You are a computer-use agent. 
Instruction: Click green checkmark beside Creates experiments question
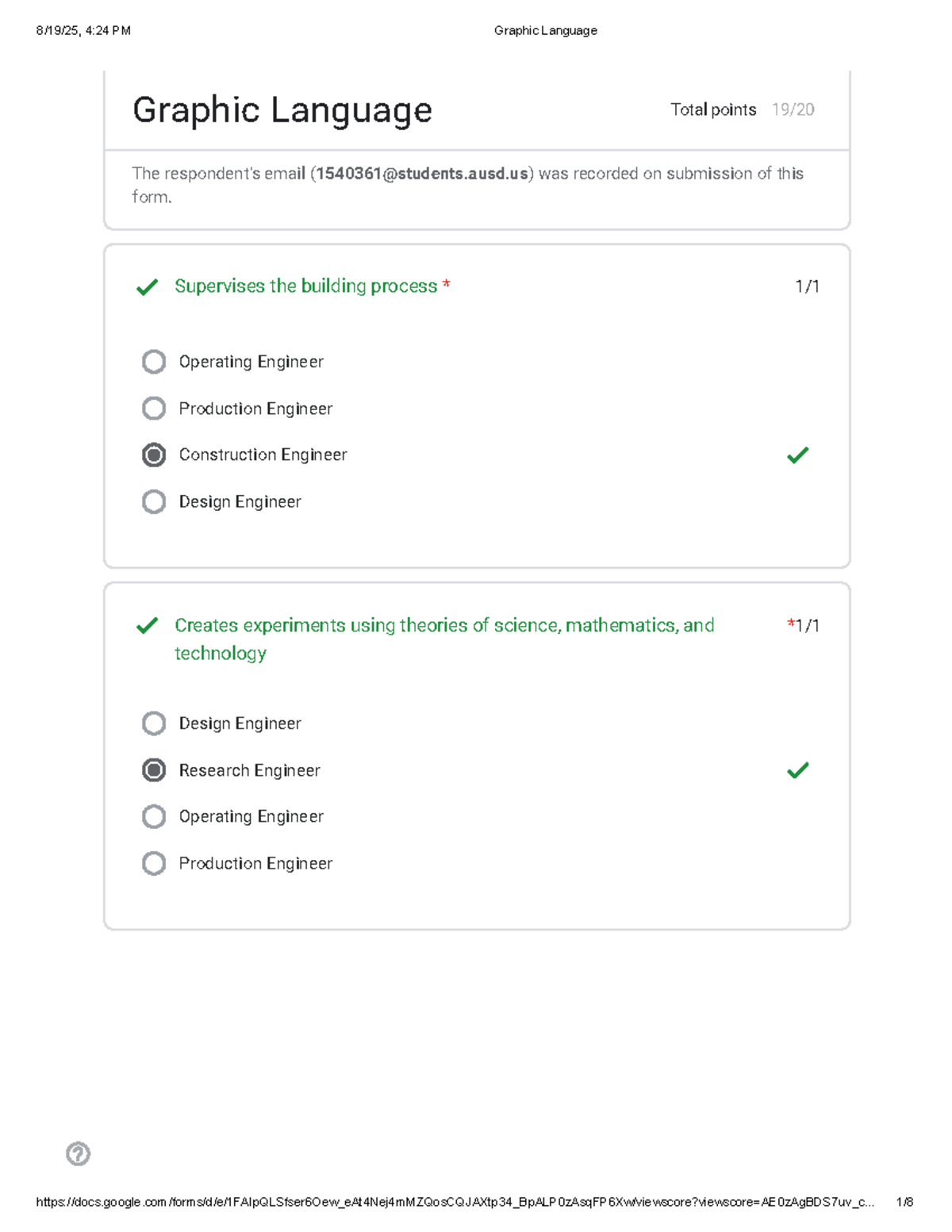(147, 626)
